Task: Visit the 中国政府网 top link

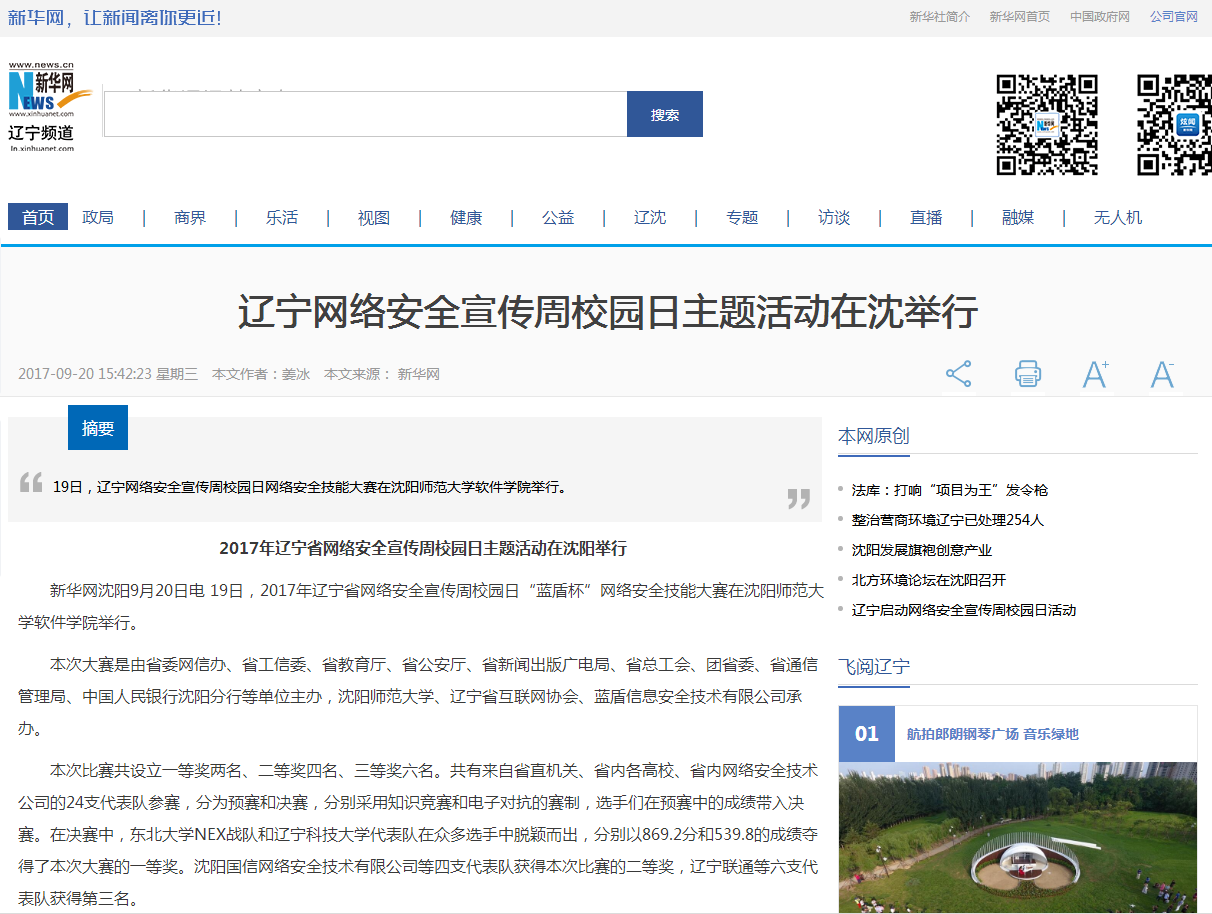Action: click(1099, 17)
